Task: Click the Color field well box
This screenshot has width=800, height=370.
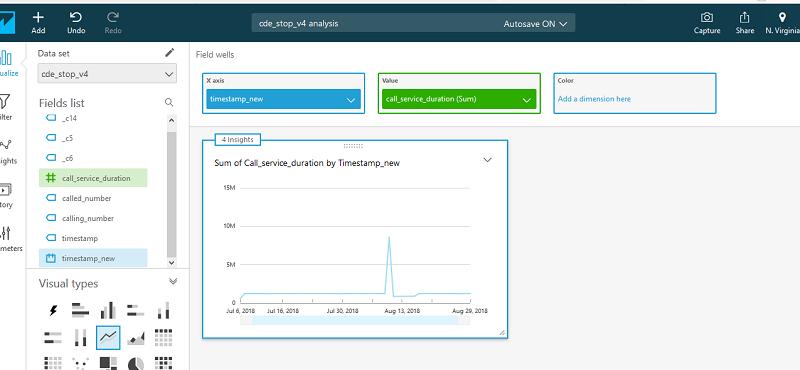Action: pos(635,93)
